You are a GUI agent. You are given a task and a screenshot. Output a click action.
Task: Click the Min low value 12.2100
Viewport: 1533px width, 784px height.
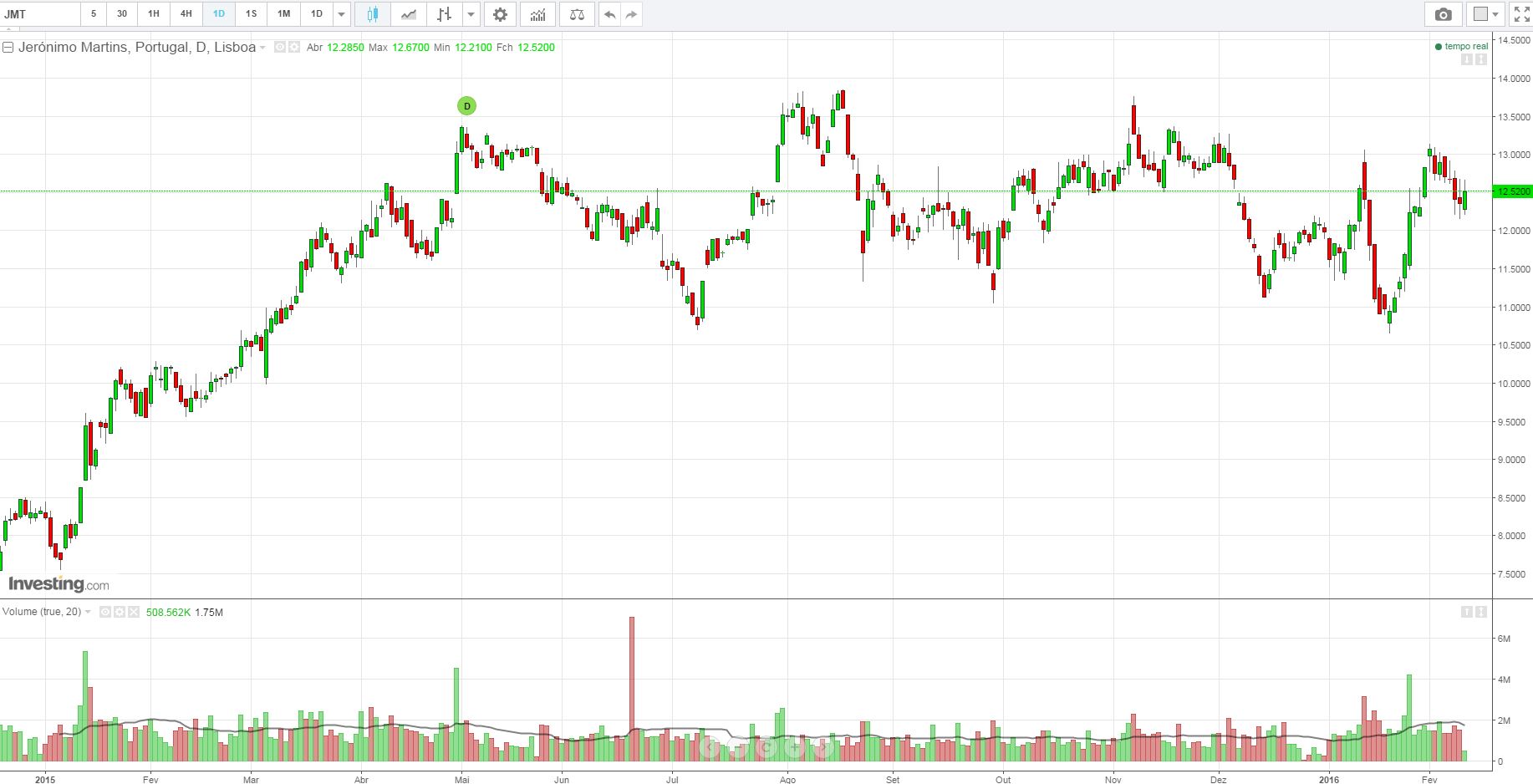click(473, 48)
